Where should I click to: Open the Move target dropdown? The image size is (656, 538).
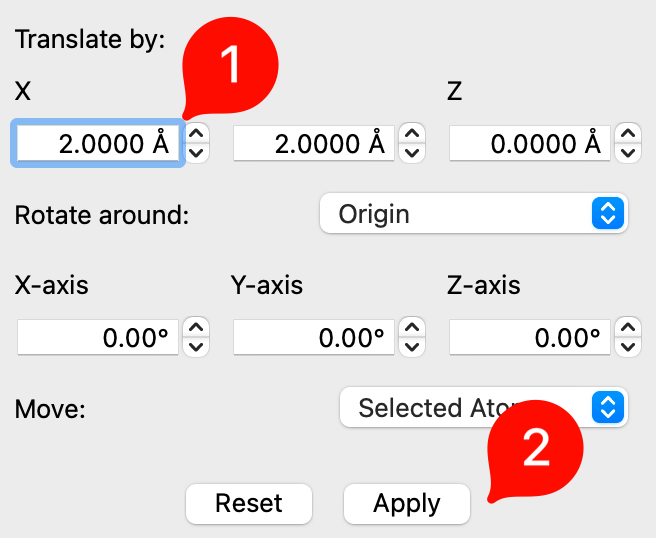point(483,408)
